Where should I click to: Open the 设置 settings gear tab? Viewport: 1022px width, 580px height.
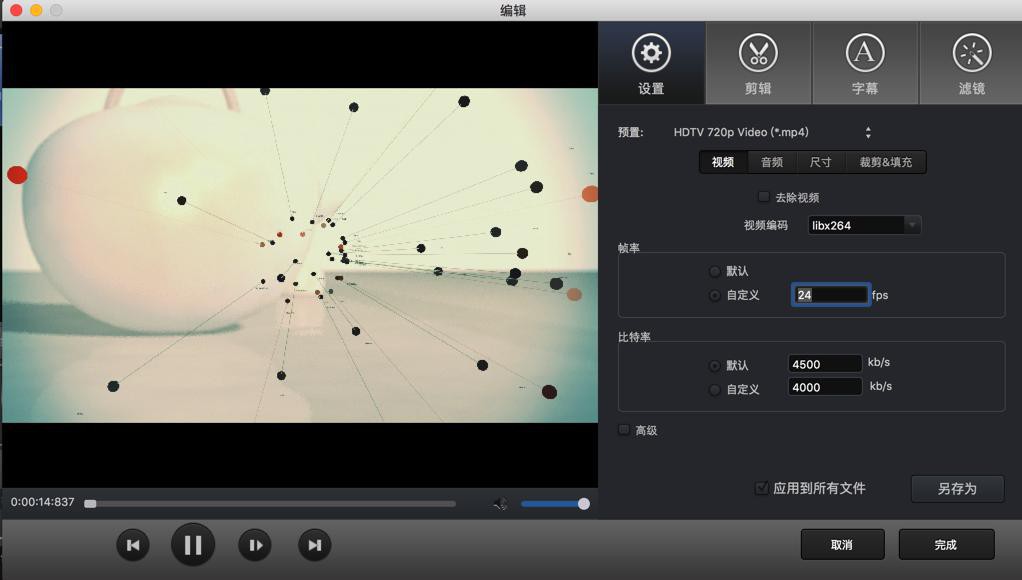(651, 63)
